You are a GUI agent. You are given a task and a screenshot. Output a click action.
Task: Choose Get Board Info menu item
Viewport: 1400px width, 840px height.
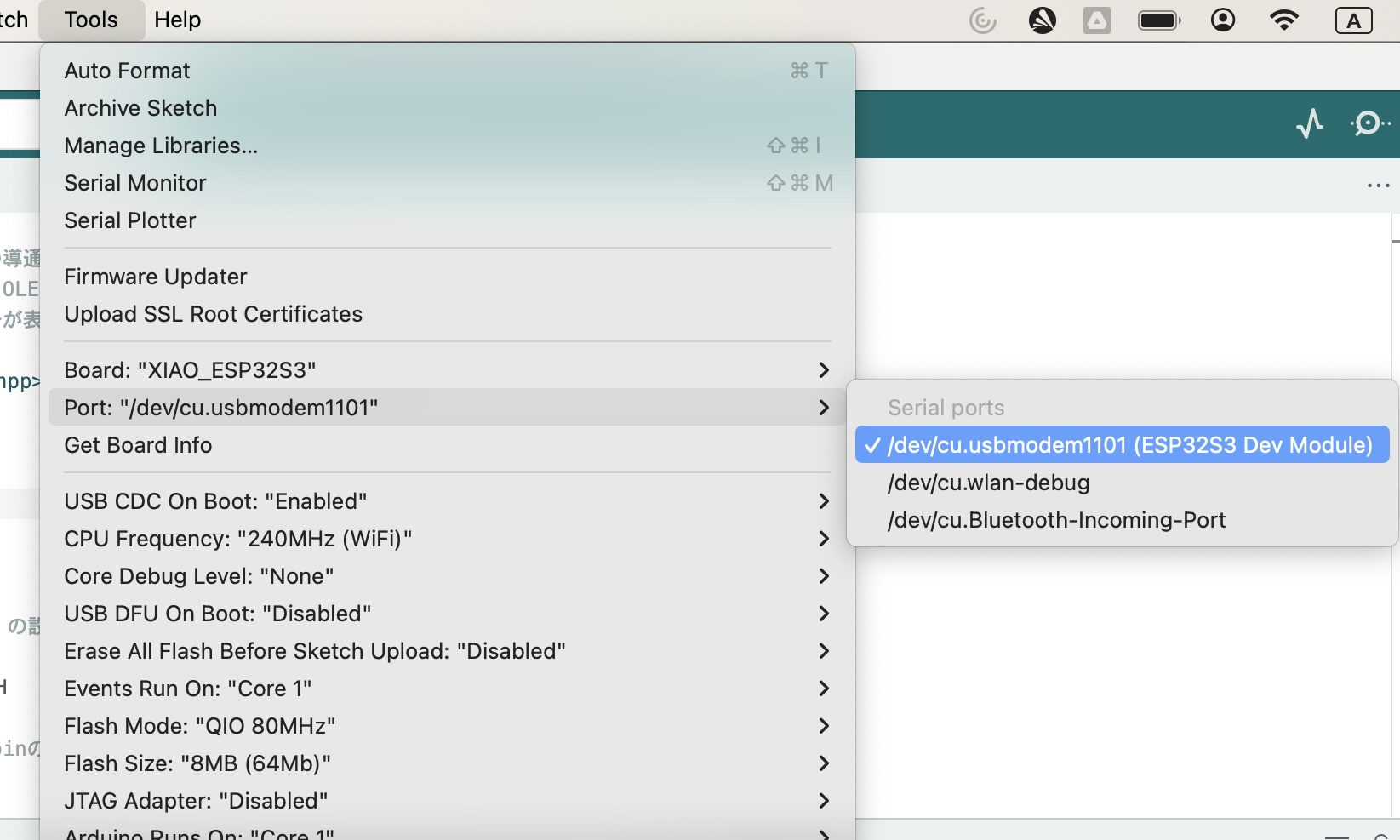pyautogui.click(x=448, y=445)
